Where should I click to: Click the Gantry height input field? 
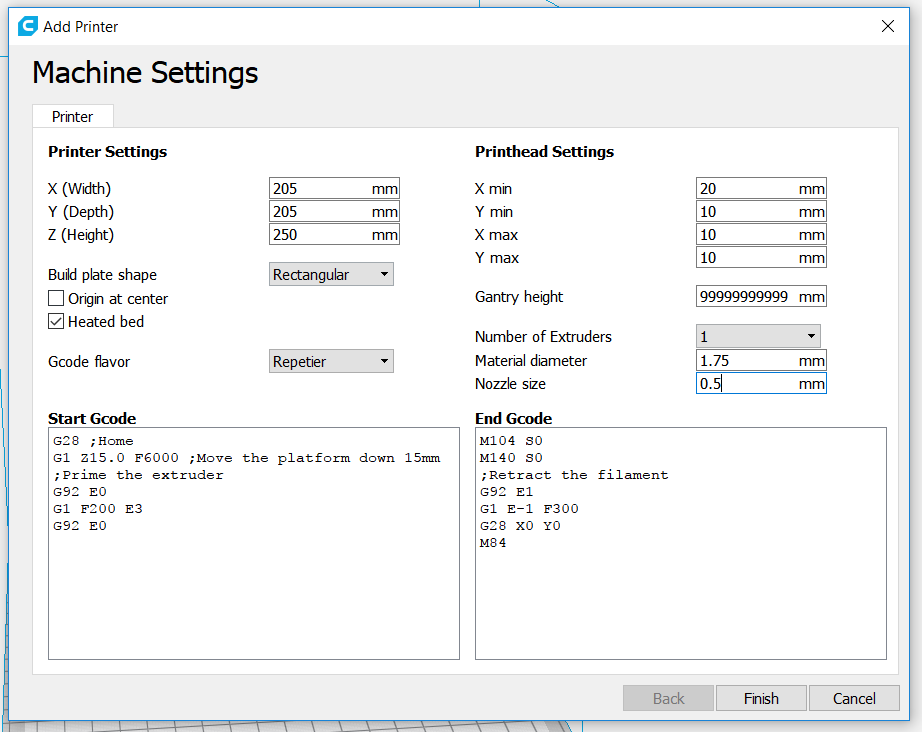(746, 297)
